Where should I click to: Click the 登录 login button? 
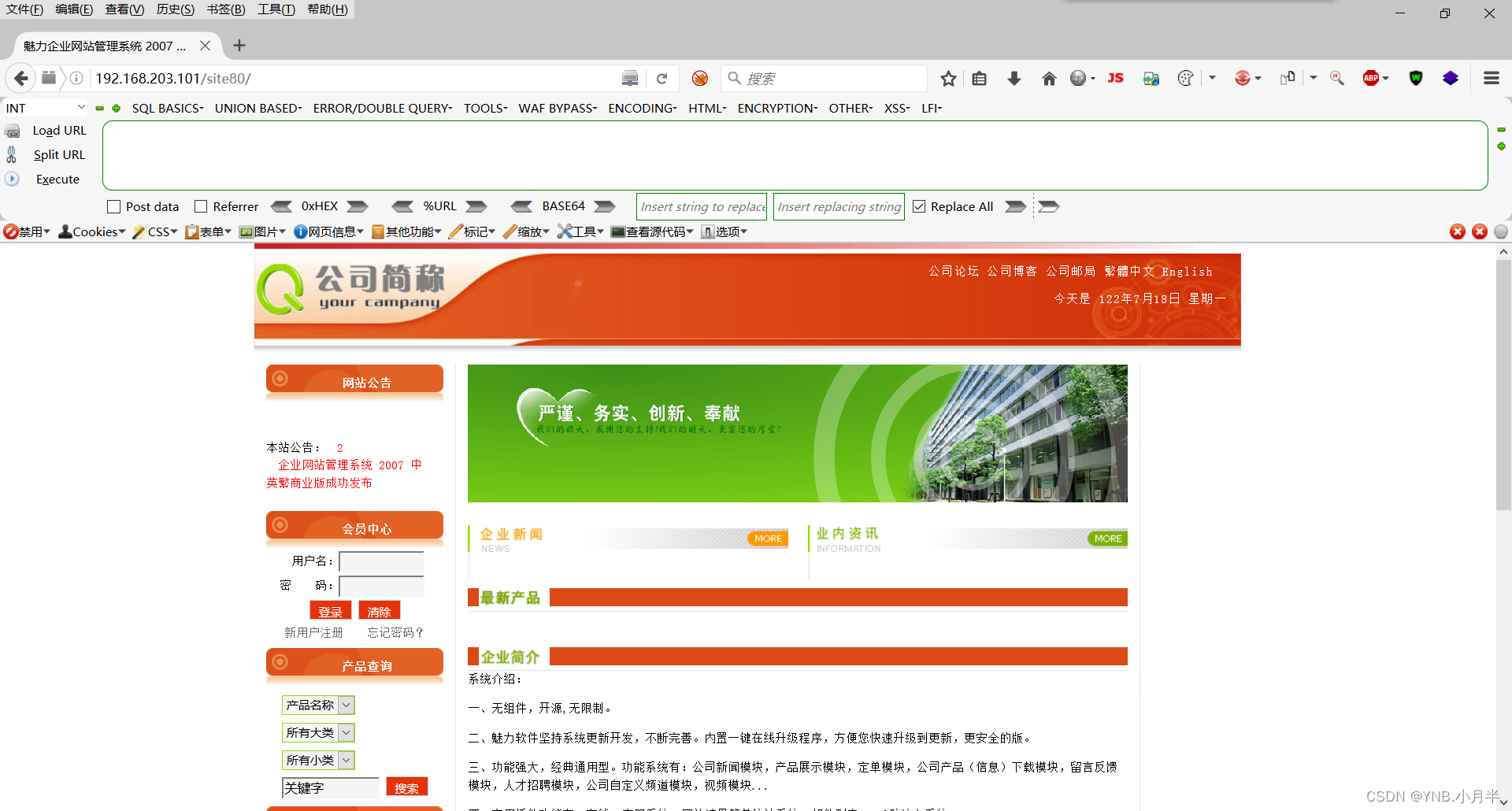click(330, 610)
